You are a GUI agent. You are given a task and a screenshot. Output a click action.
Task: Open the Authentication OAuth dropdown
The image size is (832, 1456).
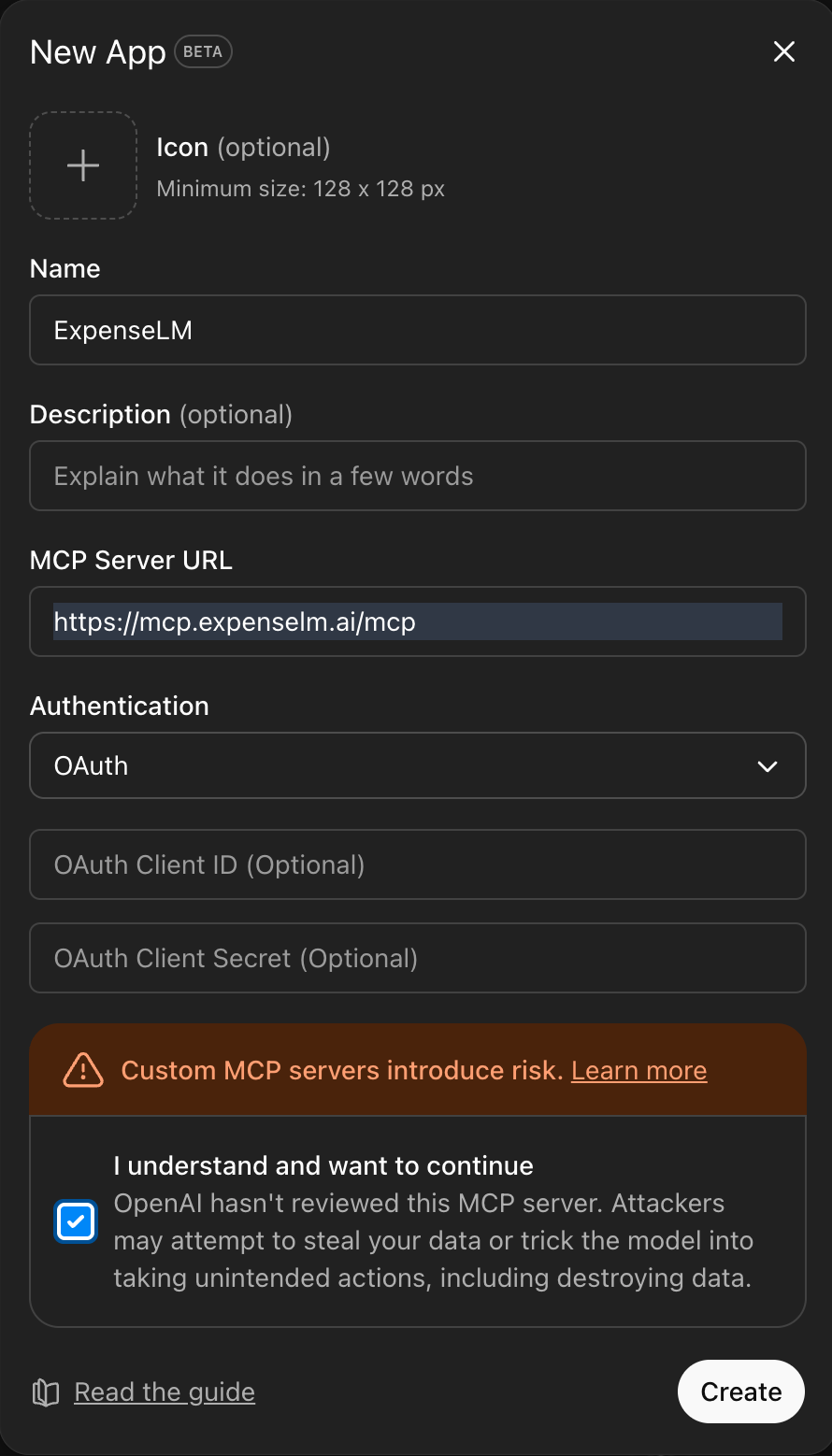(x=418, y=765)
